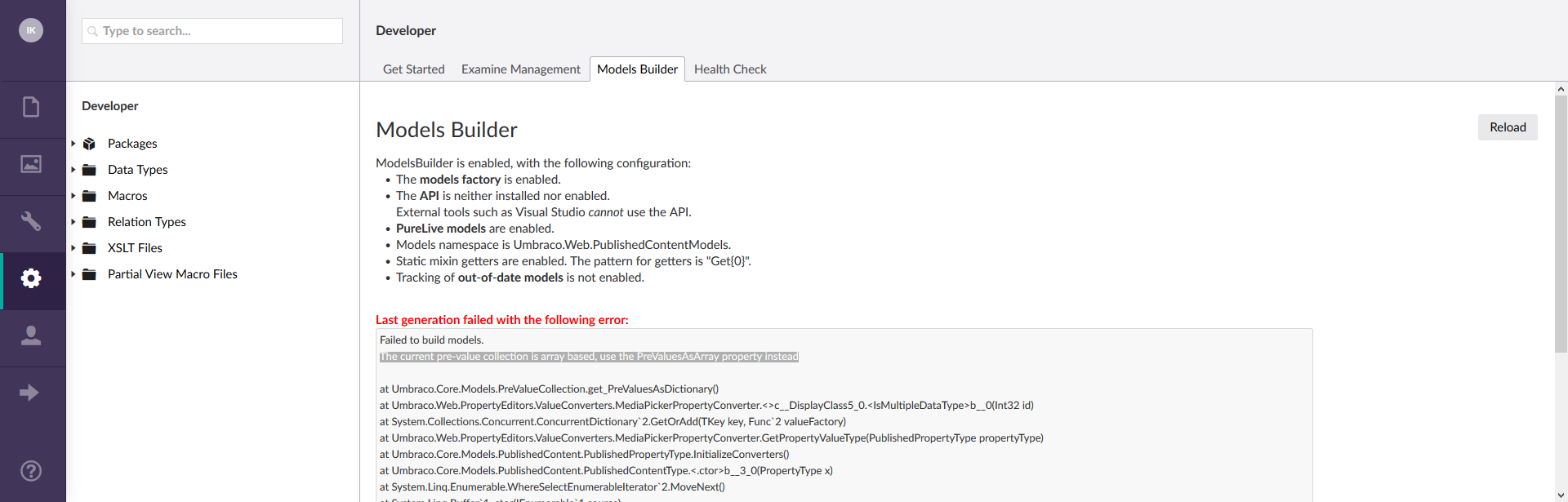
Task: Click the 'Static mixin getters are enabled' line
Action: pos(573,261)
